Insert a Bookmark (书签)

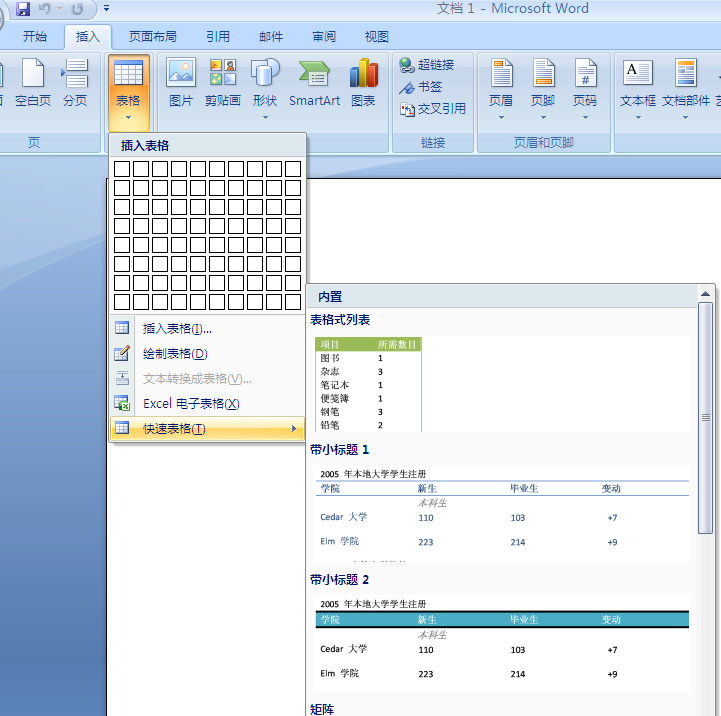point(421,87)
